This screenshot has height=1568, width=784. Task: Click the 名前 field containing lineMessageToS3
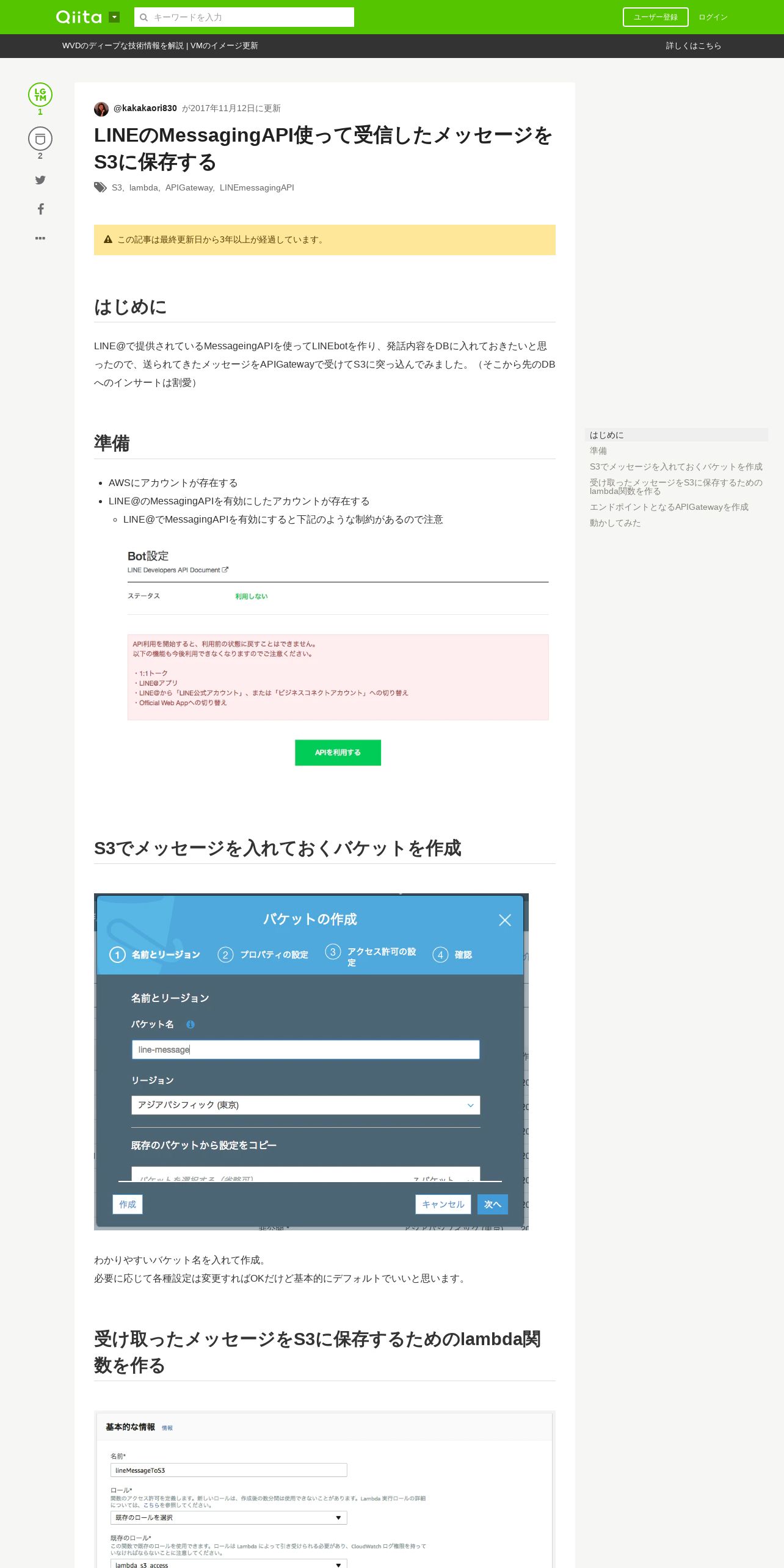(228, 1470)
